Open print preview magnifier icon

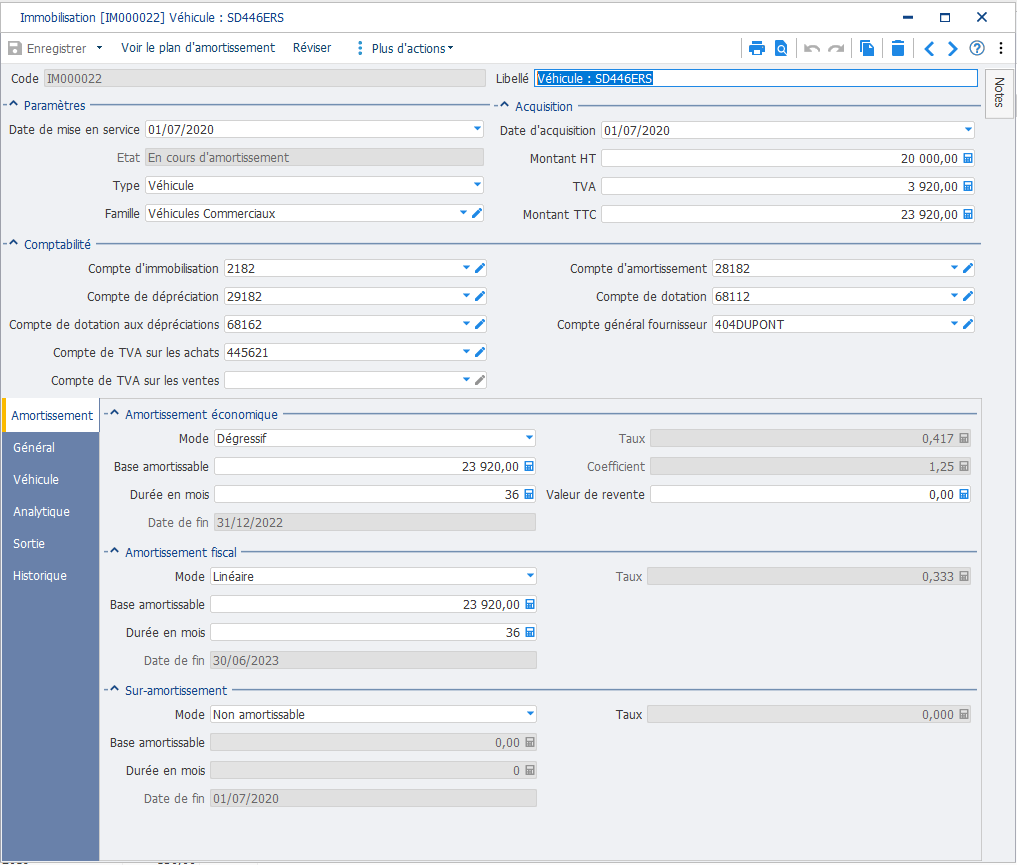point(781,49)
